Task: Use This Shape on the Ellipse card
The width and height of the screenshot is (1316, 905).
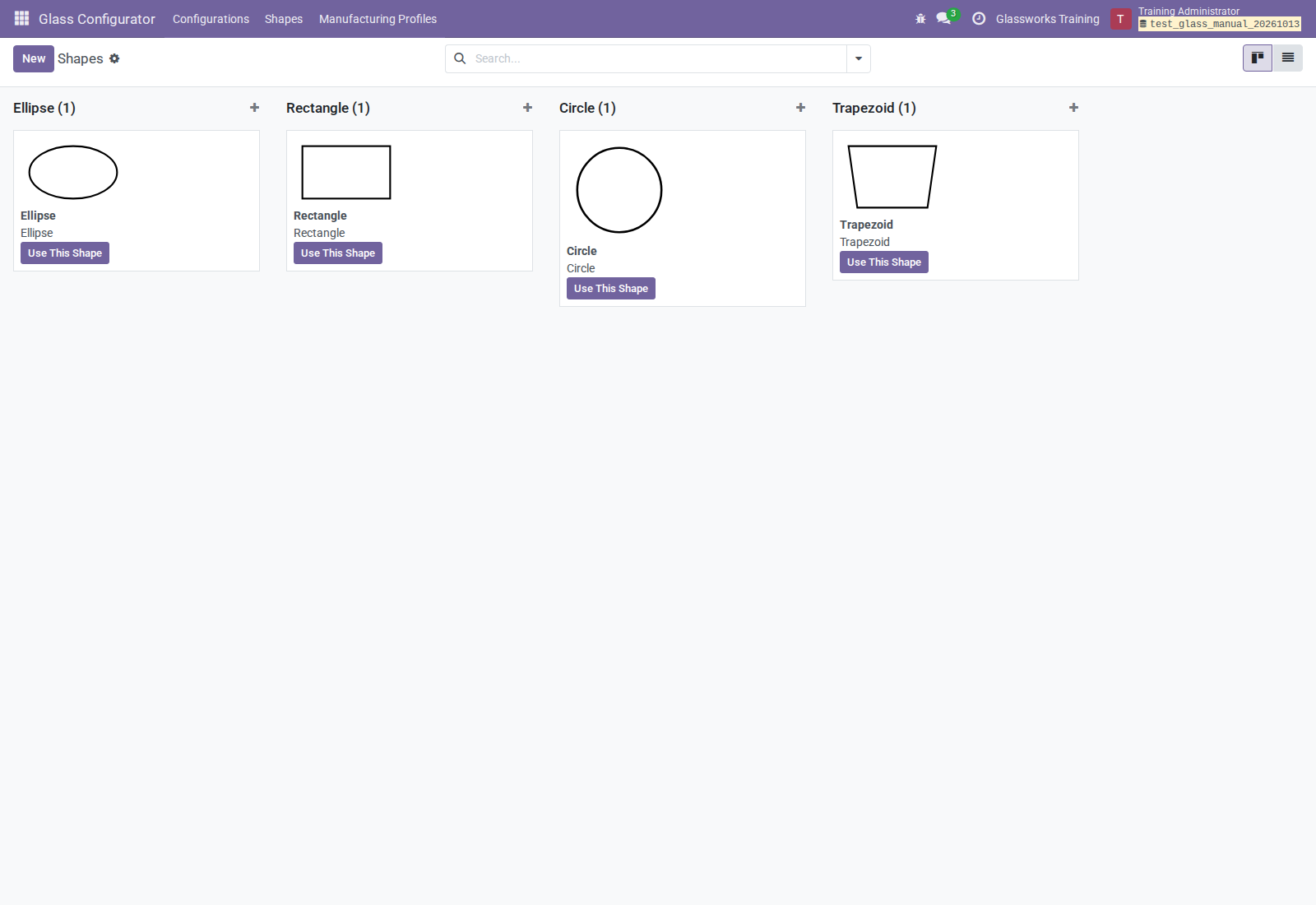Action: [65, 253]
